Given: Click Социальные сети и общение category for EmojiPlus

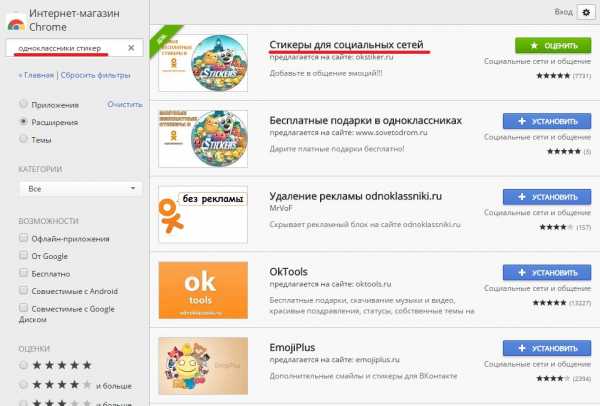Looking at the screenshot, I should [x=537, y=364].
